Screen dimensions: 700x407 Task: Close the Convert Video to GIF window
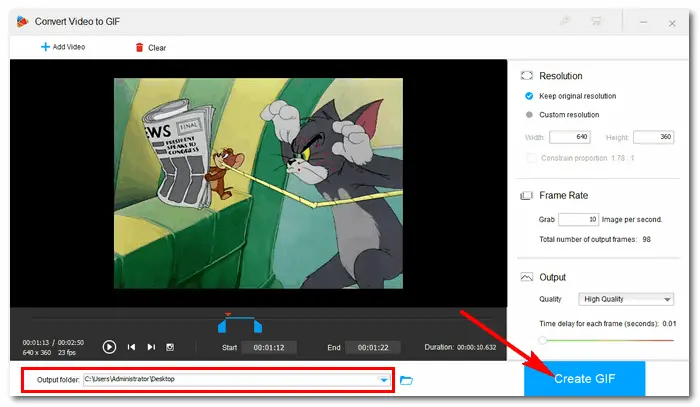click(672, 23)
